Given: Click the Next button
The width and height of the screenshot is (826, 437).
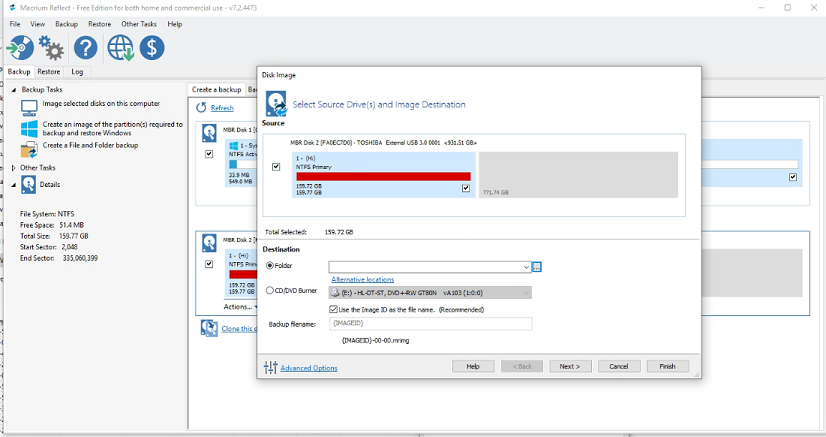Looking at the screenshot, I should point(570,366).
